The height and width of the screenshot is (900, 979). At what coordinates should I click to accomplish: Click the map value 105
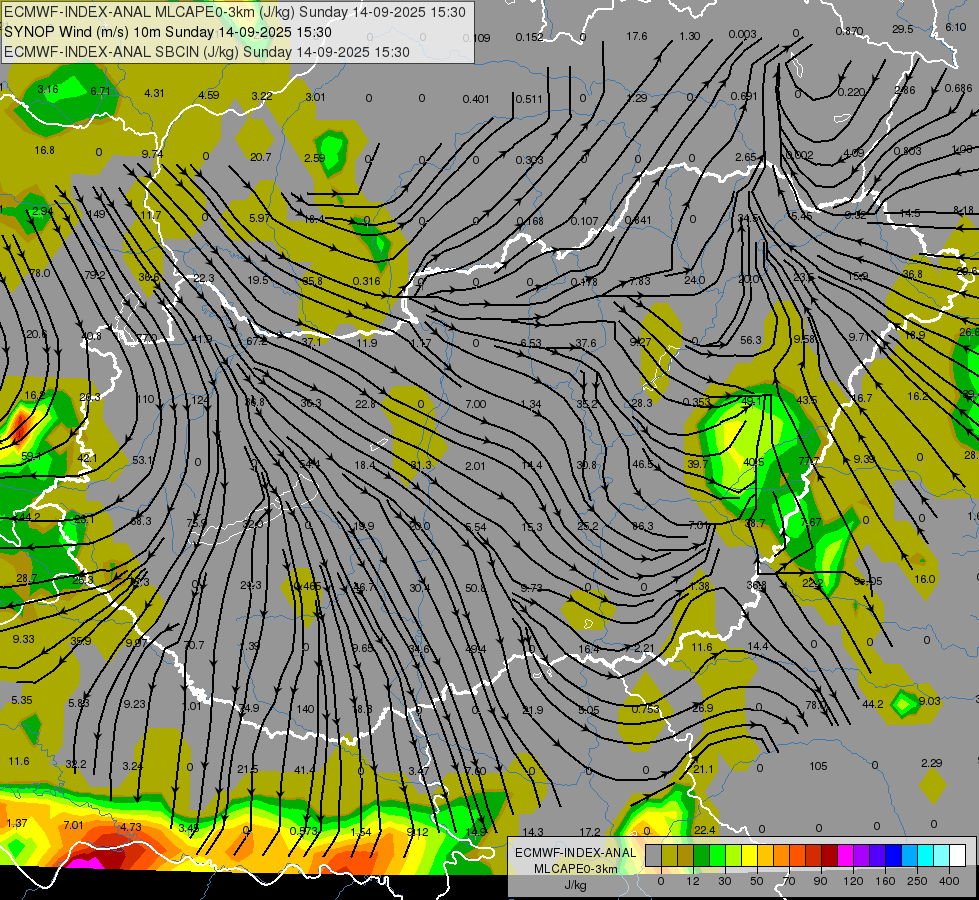click(x=818, y=766)
